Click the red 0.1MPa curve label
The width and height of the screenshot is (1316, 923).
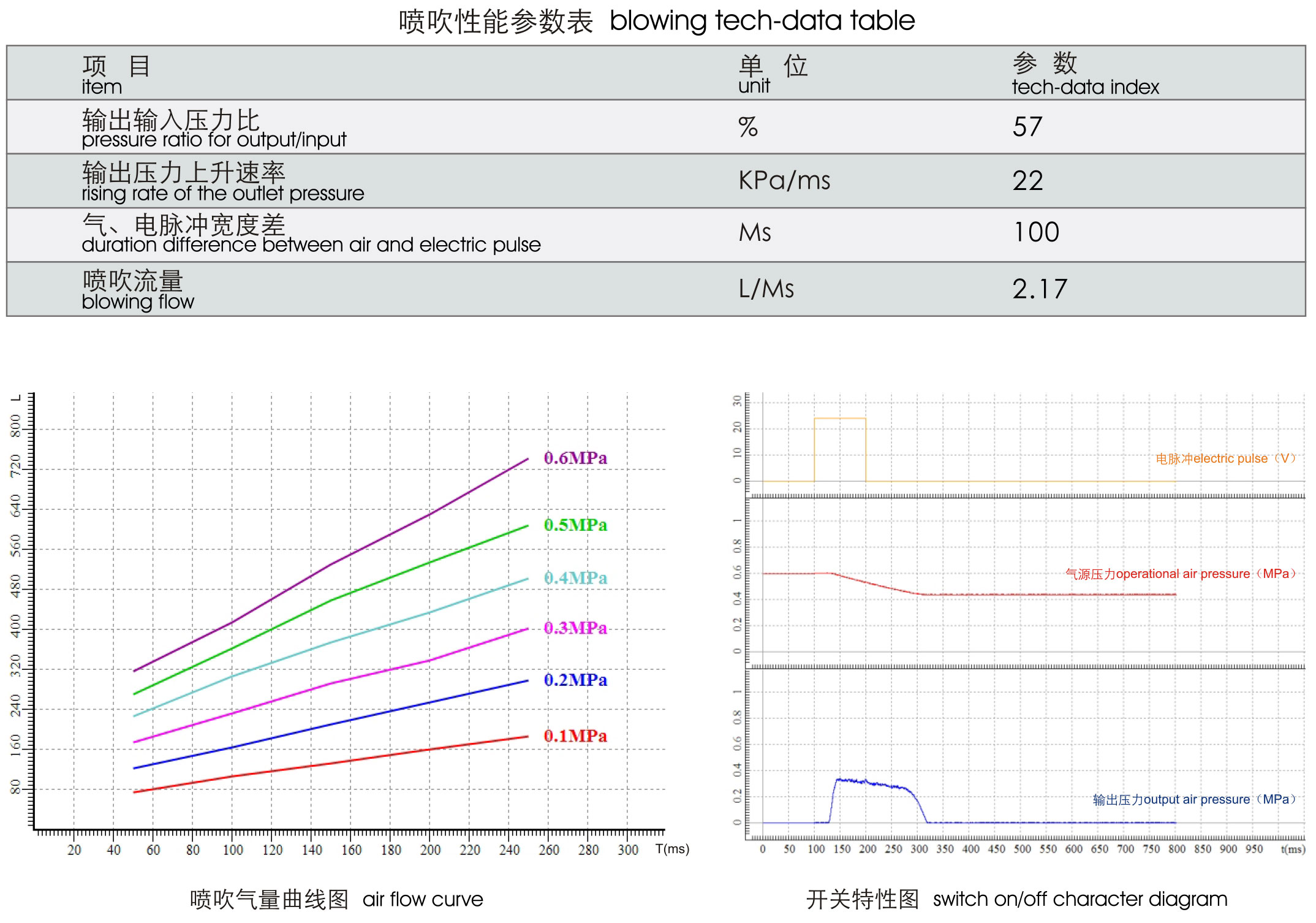[x=575, y=735]
